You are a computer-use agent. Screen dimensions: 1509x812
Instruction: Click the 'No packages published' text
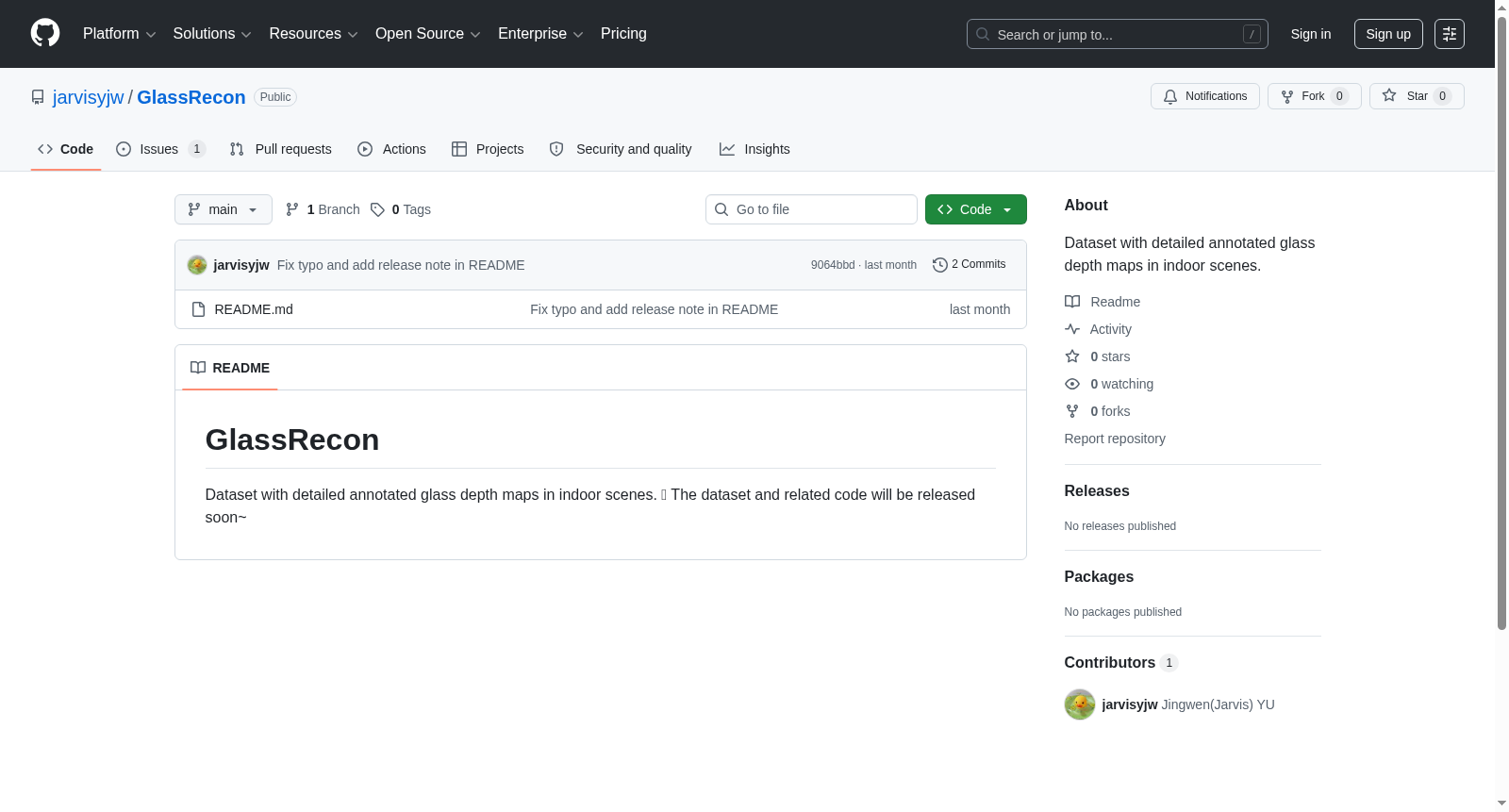tap(1123, 612)
